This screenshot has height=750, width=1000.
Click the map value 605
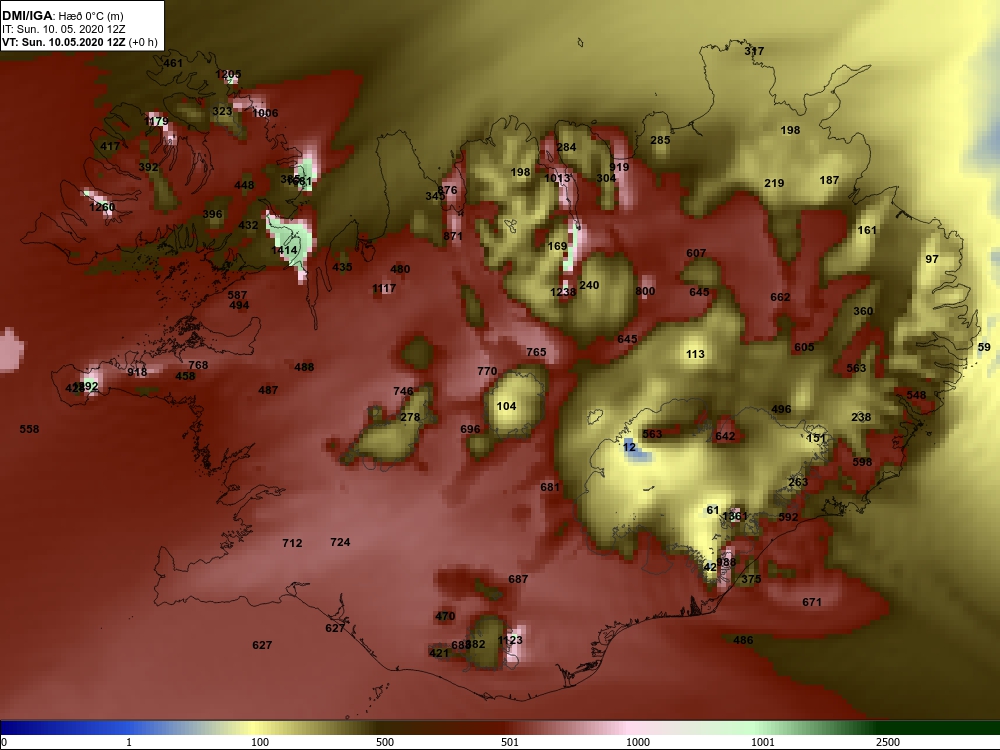pos(804,347)
